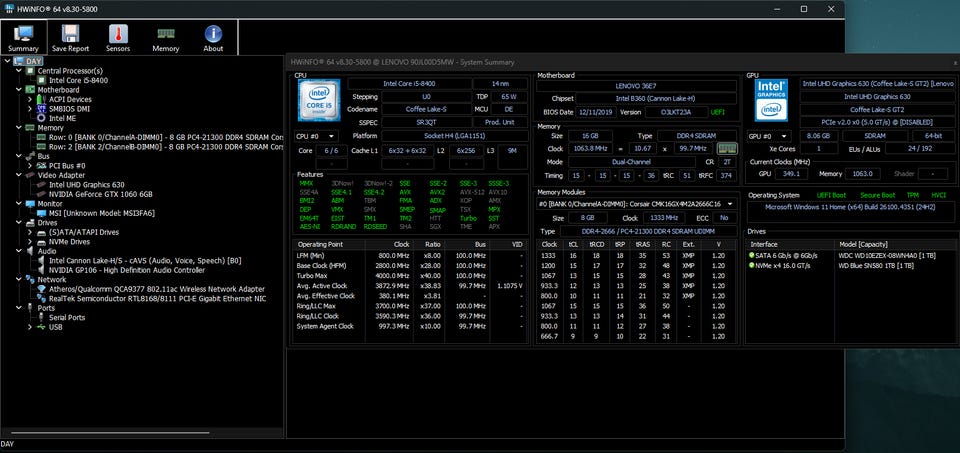The height and width of the screenshot is (453, 960).
Task: Click the memory chip icon beside 99.7 MHz
Action: coord(729,148)
